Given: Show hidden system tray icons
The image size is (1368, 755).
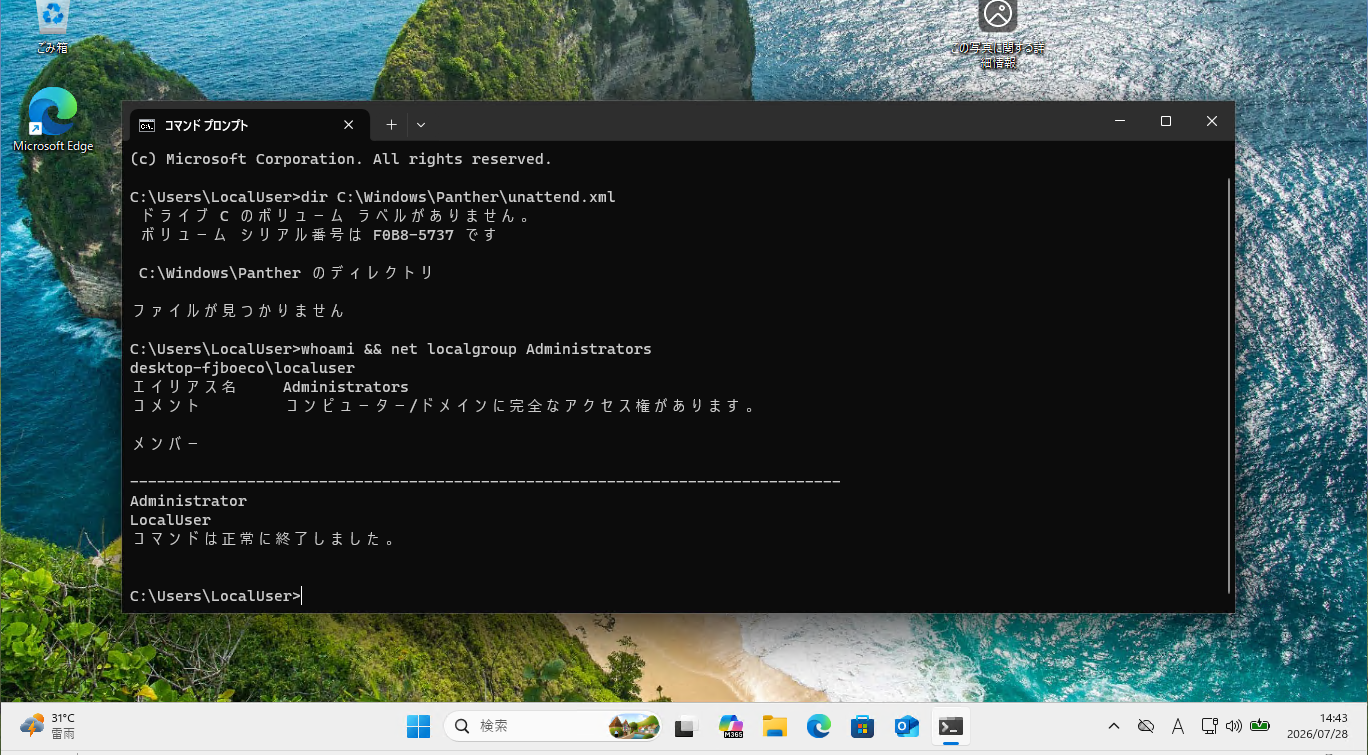Looking at the screenshot, I should 1114,726.
